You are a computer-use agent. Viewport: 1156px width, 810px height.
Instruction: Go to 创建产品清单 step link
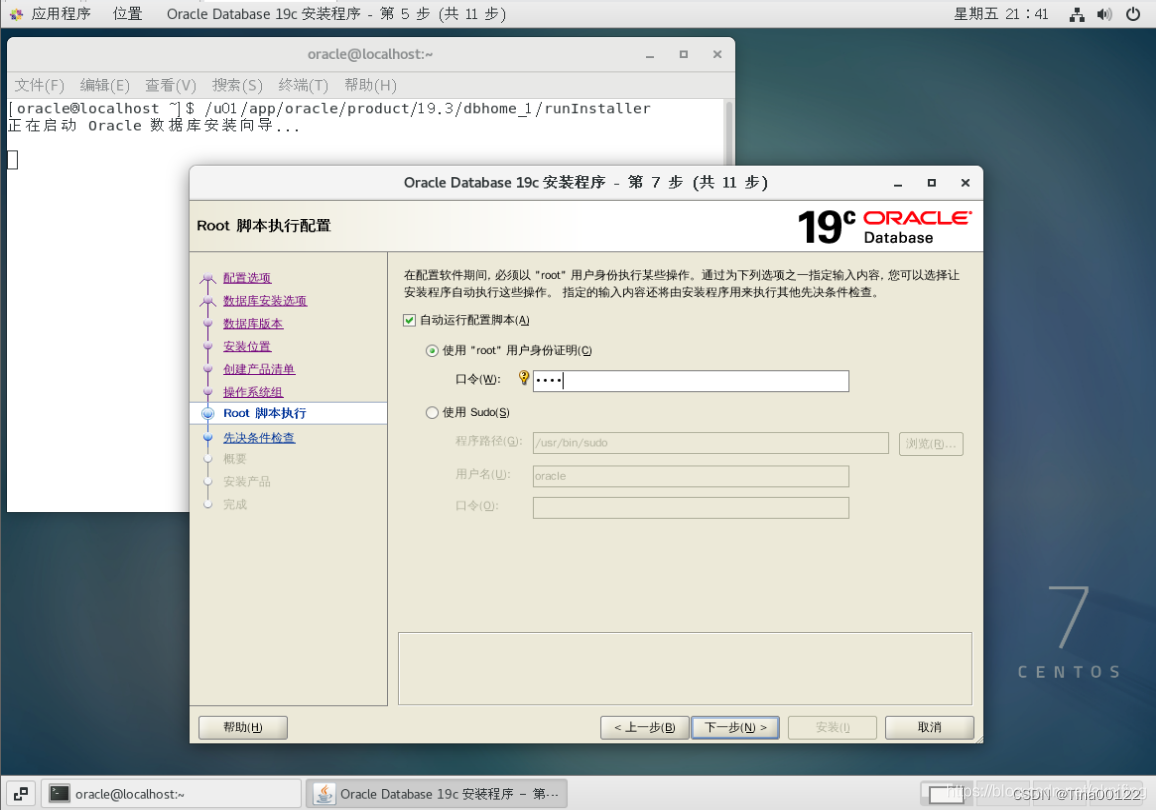pos(259,369)
